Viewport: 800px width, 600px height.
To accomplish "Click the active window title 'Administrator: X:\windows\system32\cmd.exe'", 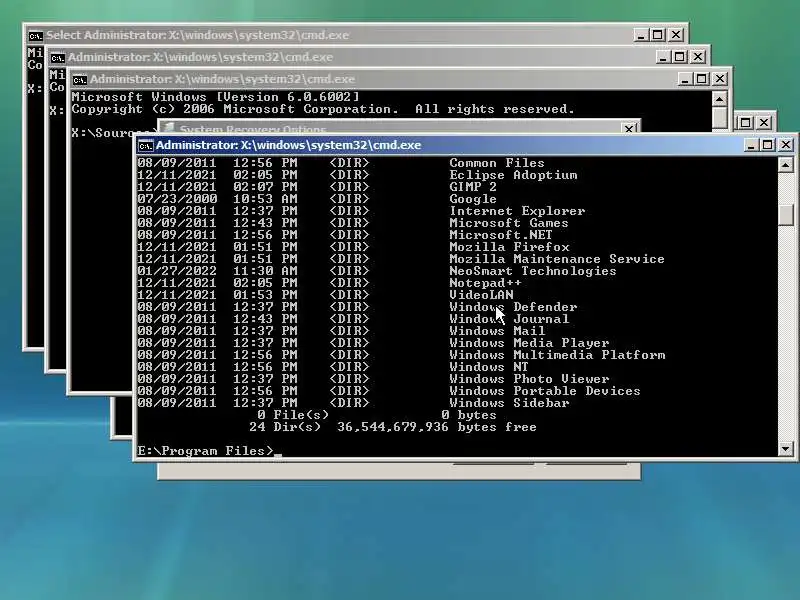I will tap(289, 145).
